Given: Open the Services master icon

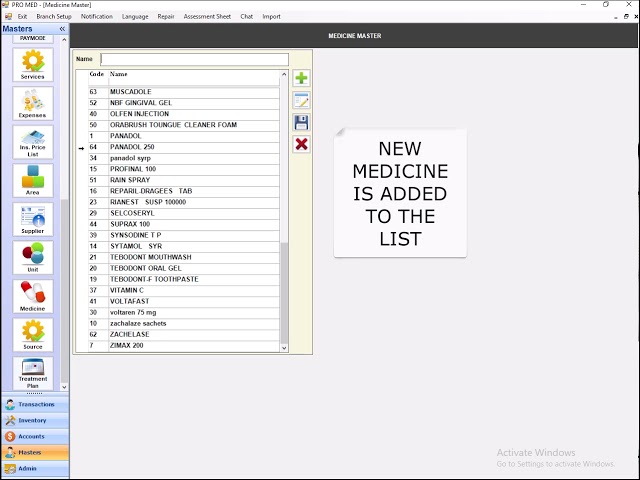Looking at the screenshot, I should coord(33,64).
